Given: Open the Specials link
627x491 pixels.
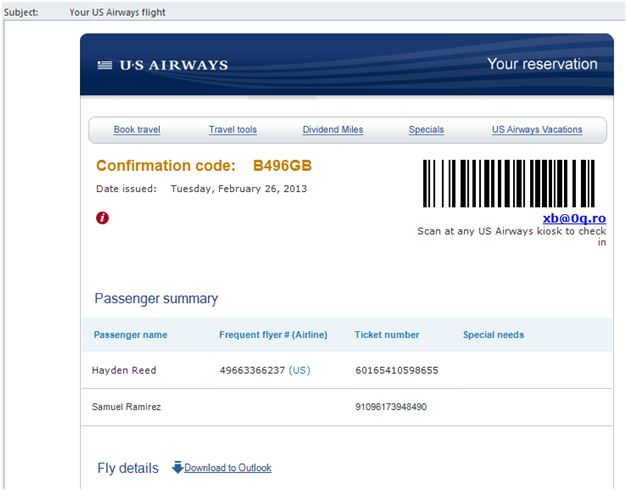Looking at the screenshot, I should click(426, 130).
